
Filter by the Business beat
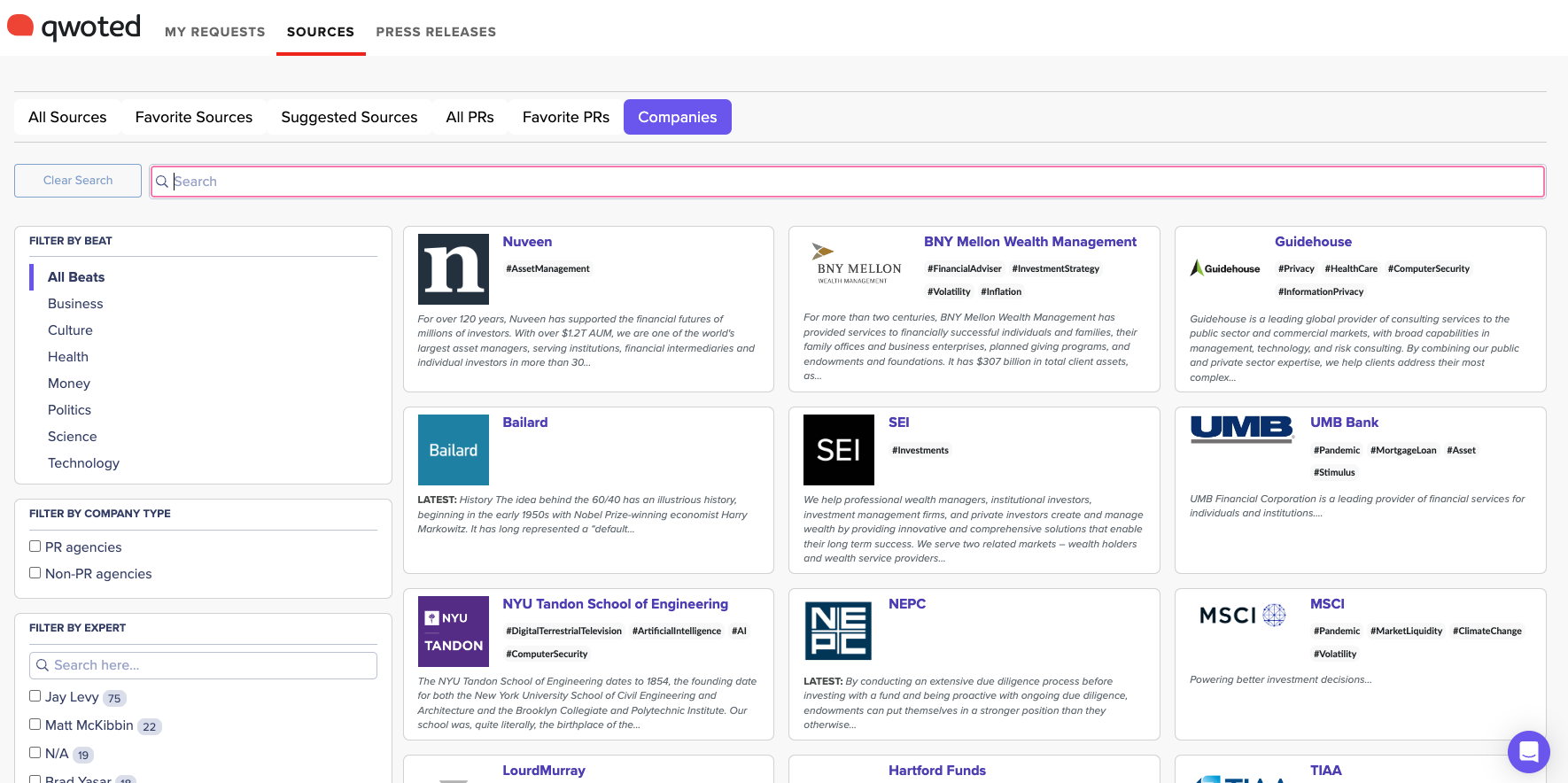tap(75, 304)
